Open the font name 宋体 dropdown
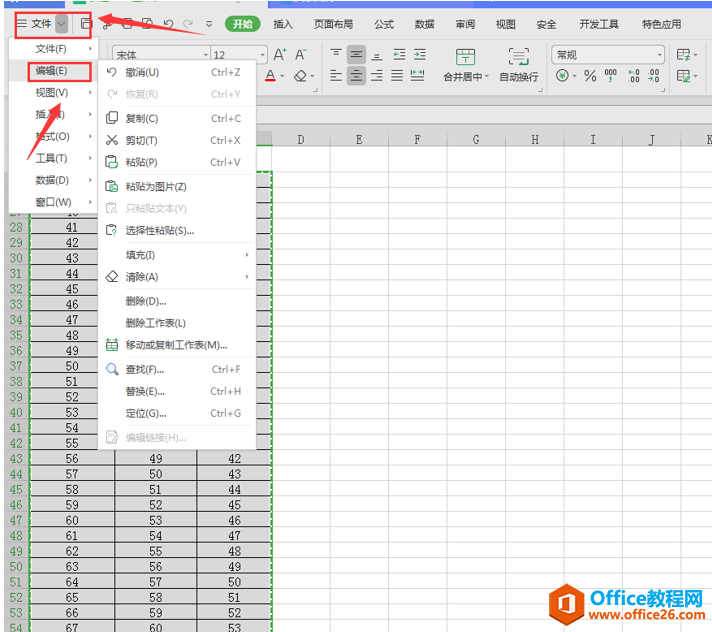712x632 pixels. 160,55
